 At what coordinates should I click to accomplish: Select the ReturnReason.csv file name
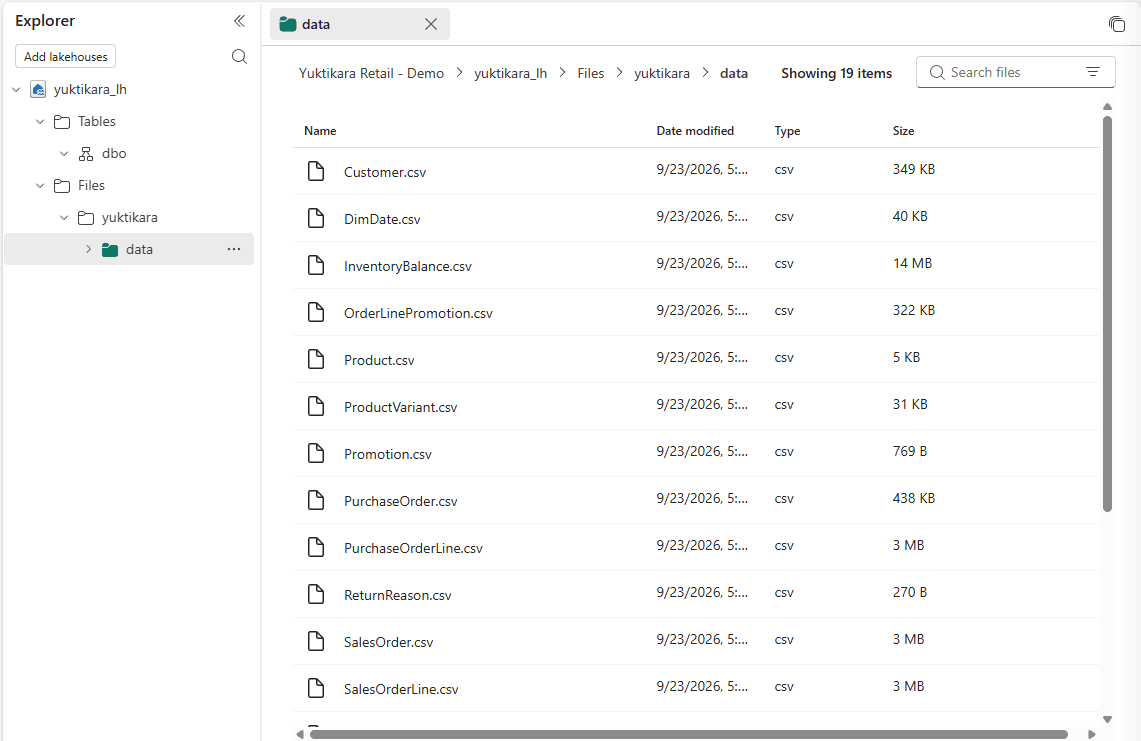click(397, 595)
